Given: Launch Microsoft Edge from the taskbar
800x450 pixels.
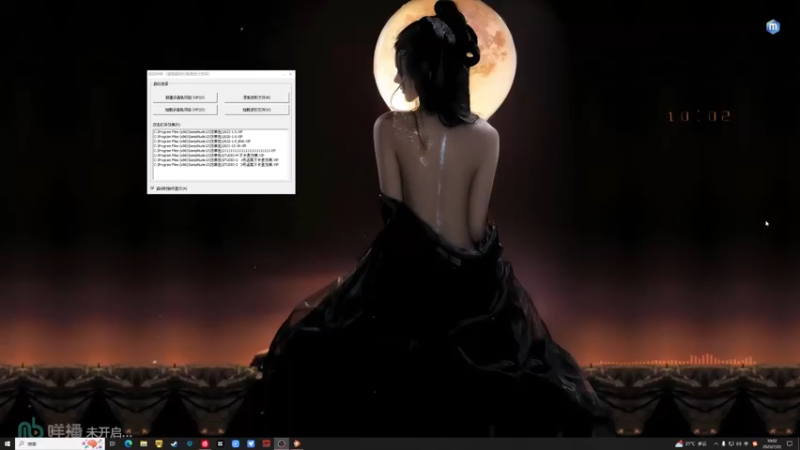Looking at the screenshot, I should pos(128,444).
